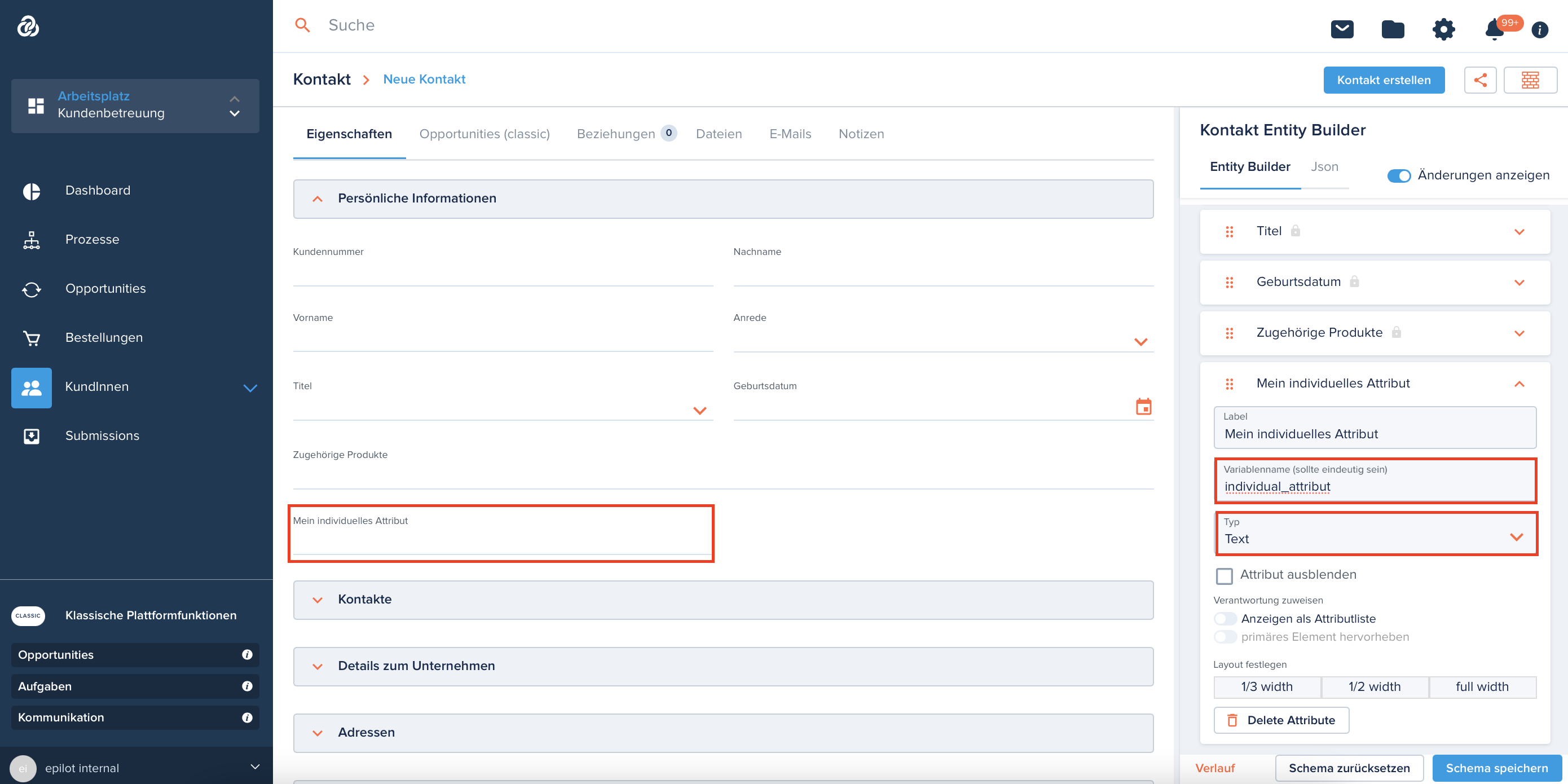
Task: Switch to E-Mails tab
Action: click(790, 134)
